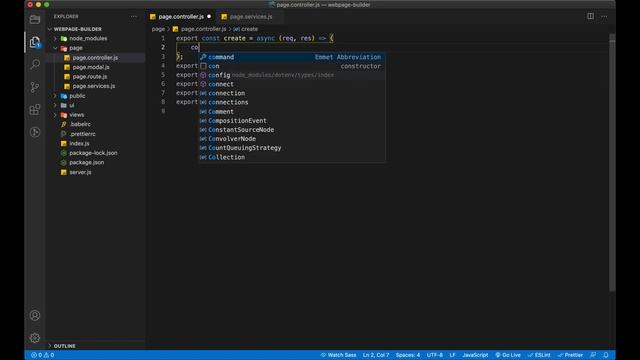Open the Manage gear icon

[x=35, y=338]
